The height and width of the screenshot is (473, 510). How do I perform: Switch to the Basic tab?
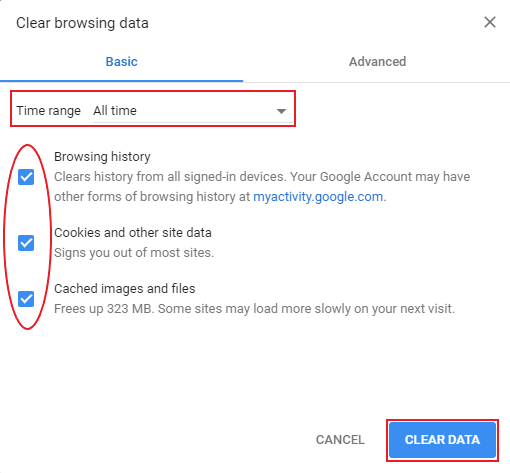(x=121, y=62)
